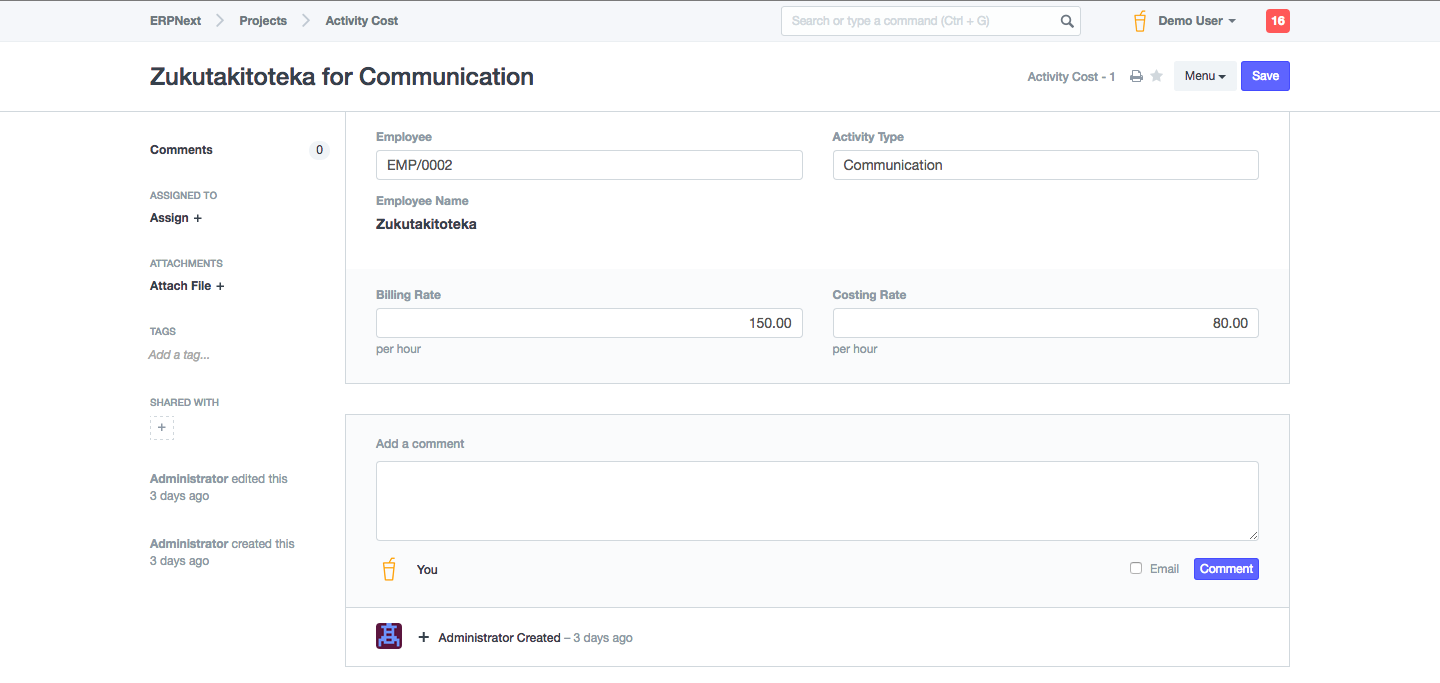Click the Billing Rate input field
The image size is (1440, 683).
[x=589, y=323]
